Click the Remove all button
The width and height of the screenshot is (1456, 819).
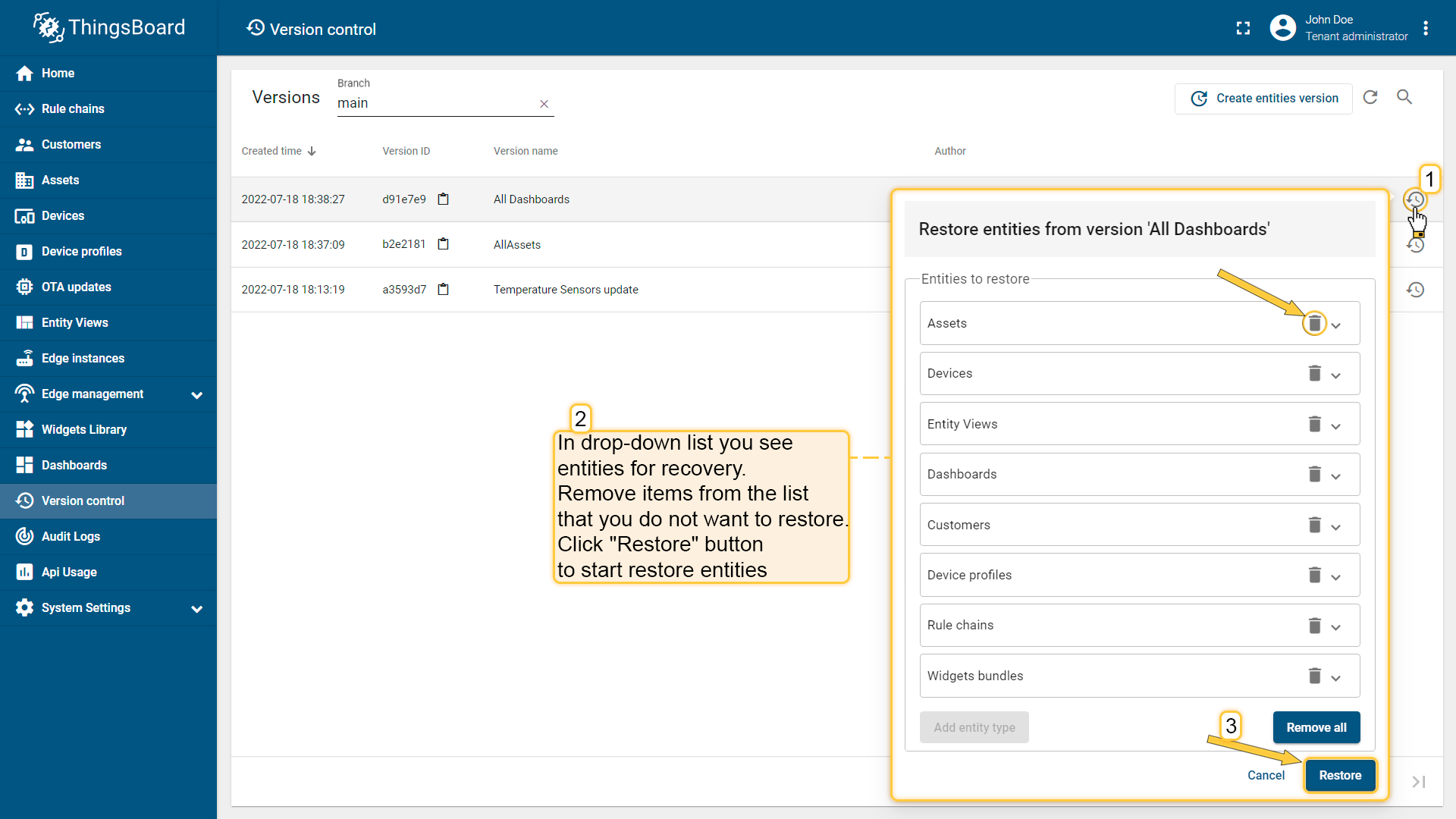(1316, 727)
